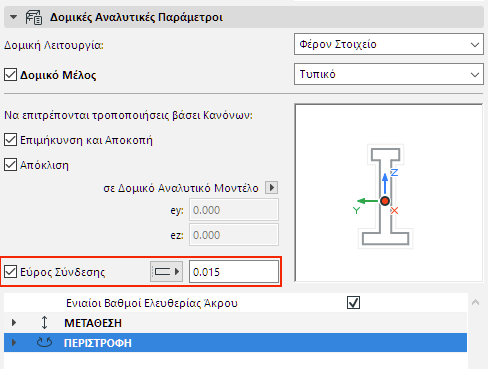
Task: Click the Δομική Λειτουργία label
Action: (x=54, y=45)
